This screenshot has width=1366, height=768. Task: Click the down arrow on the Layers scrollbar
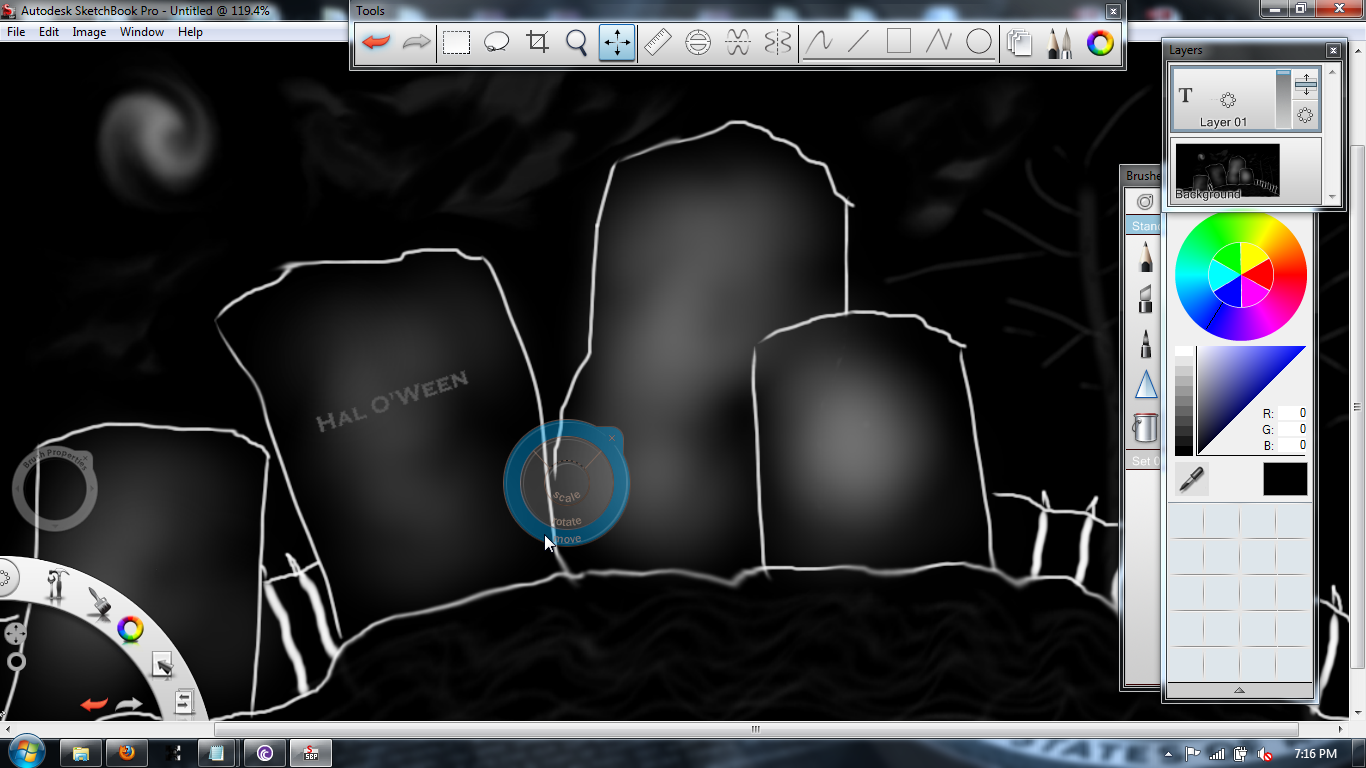1331,197
